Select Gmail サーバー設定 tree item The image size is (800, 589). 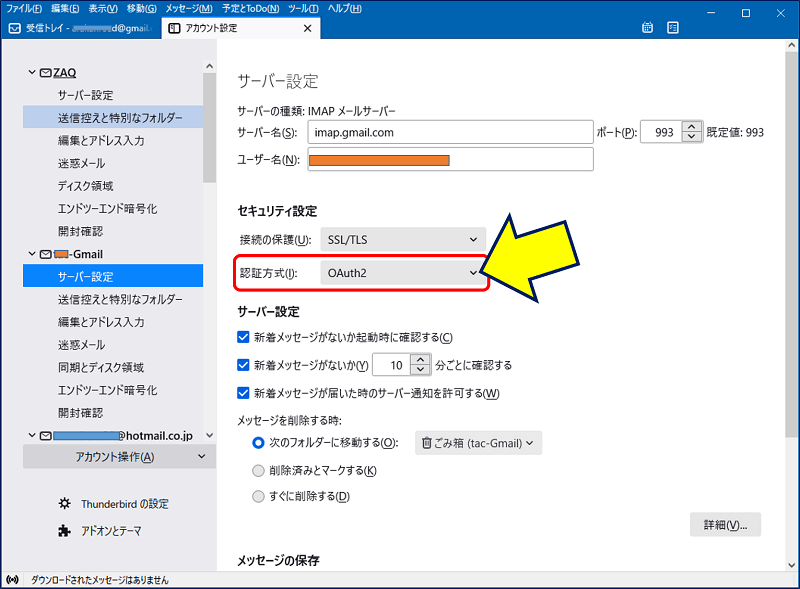pos(113,276)
